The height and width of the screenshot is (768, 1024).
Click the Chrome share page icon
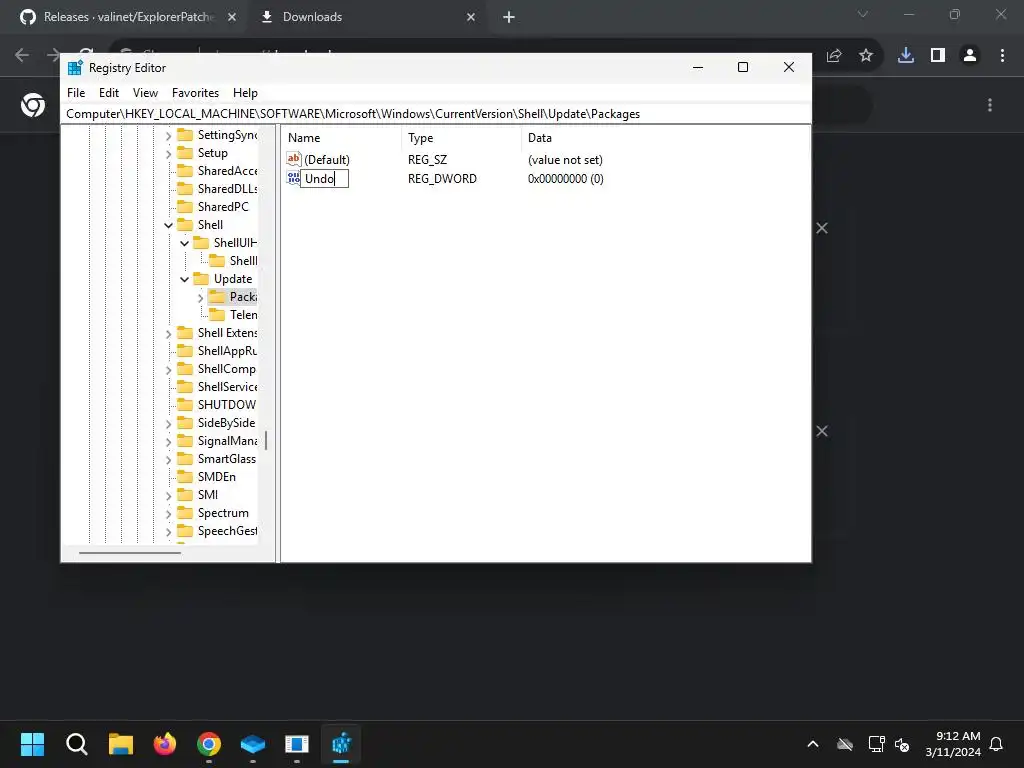pyautogui.click(x=834, y=56)
